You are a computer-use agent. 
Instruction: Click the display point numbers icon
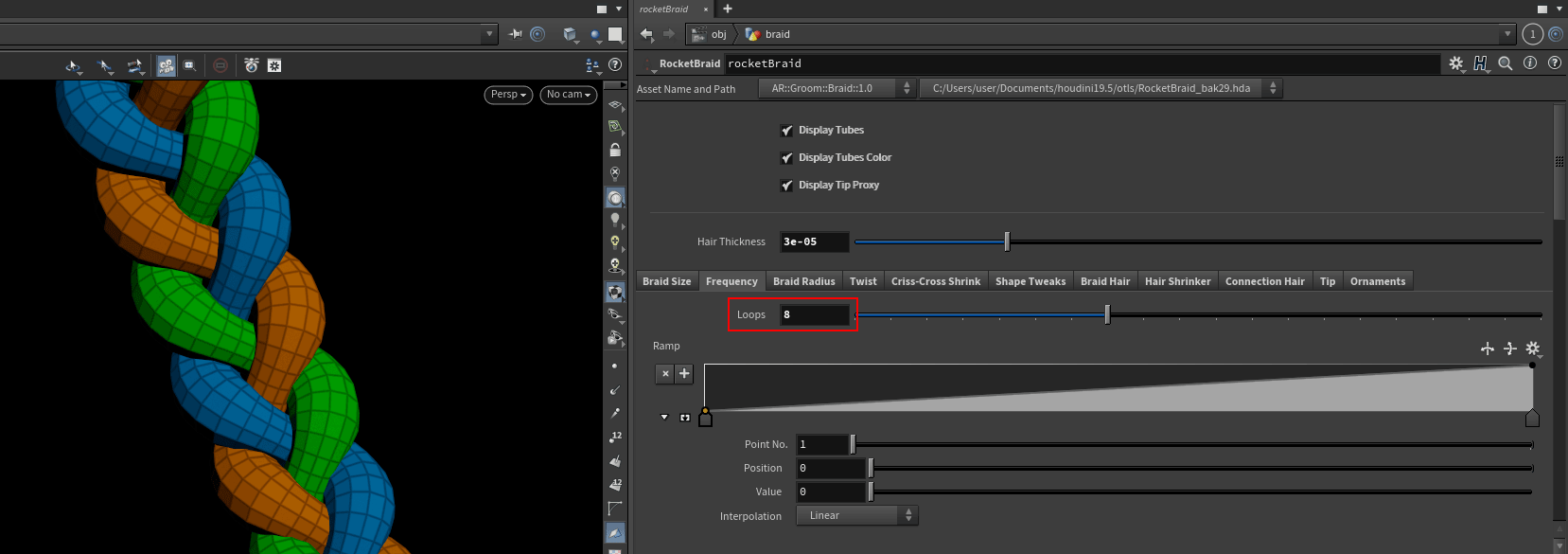615,438
